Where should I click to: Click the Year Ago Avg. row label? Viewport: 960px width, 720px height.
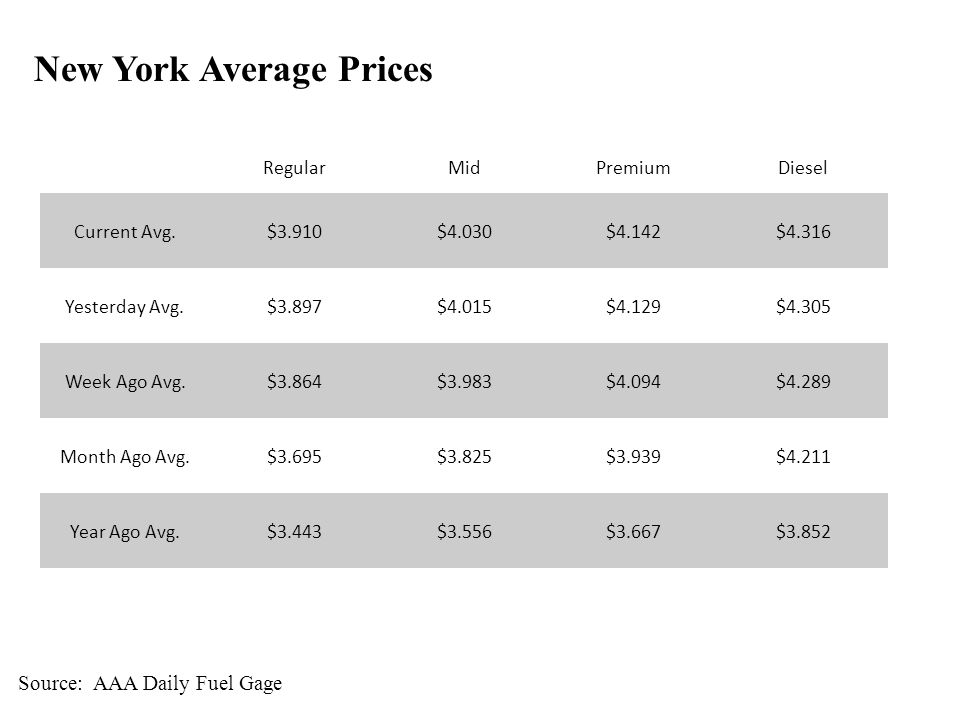click(x=124, y=532)
